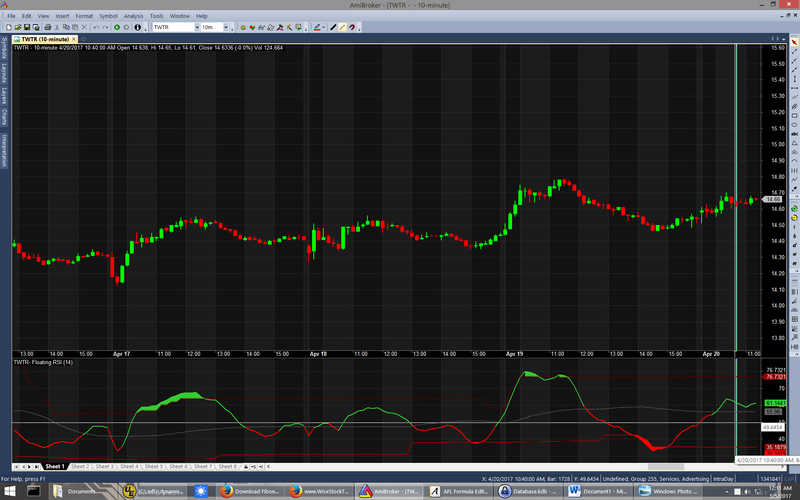Click the redo arrow icon

[x=106, y=27]
